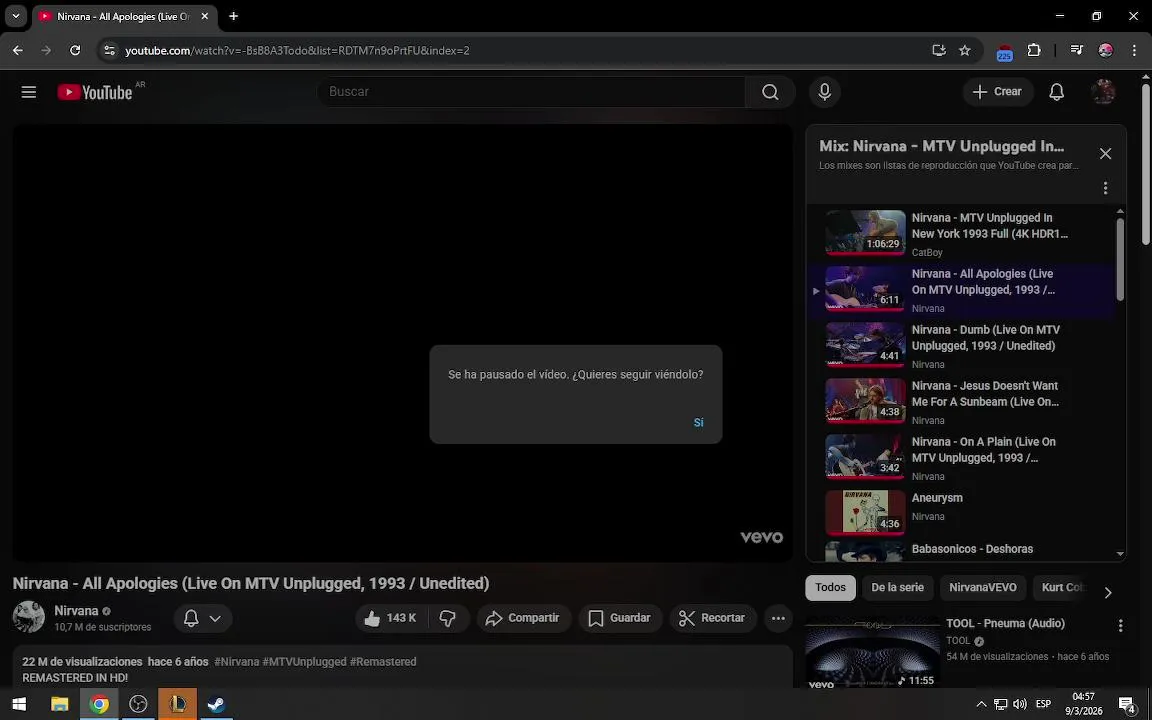Open TOOL - Pneuma (Audio) thumbnail
The height and width of the screenshot is (720, 1152).
pyautogui.click(x=872, y=652)
